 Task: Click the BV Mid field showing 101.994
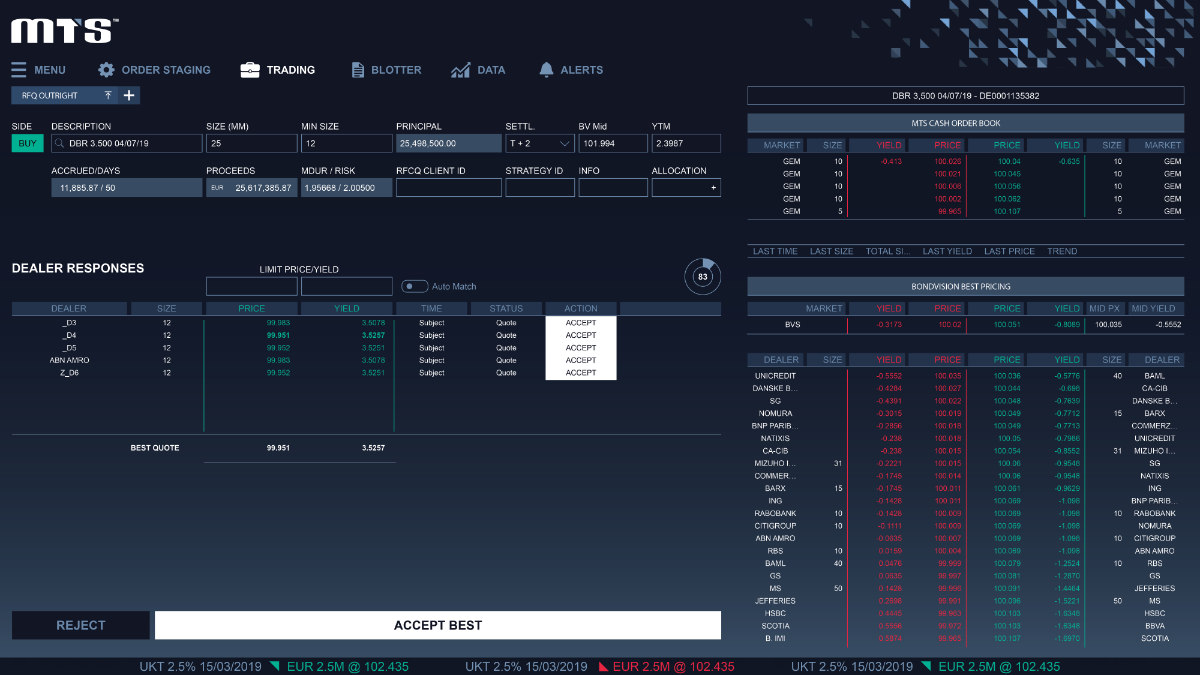pos(613,143)
